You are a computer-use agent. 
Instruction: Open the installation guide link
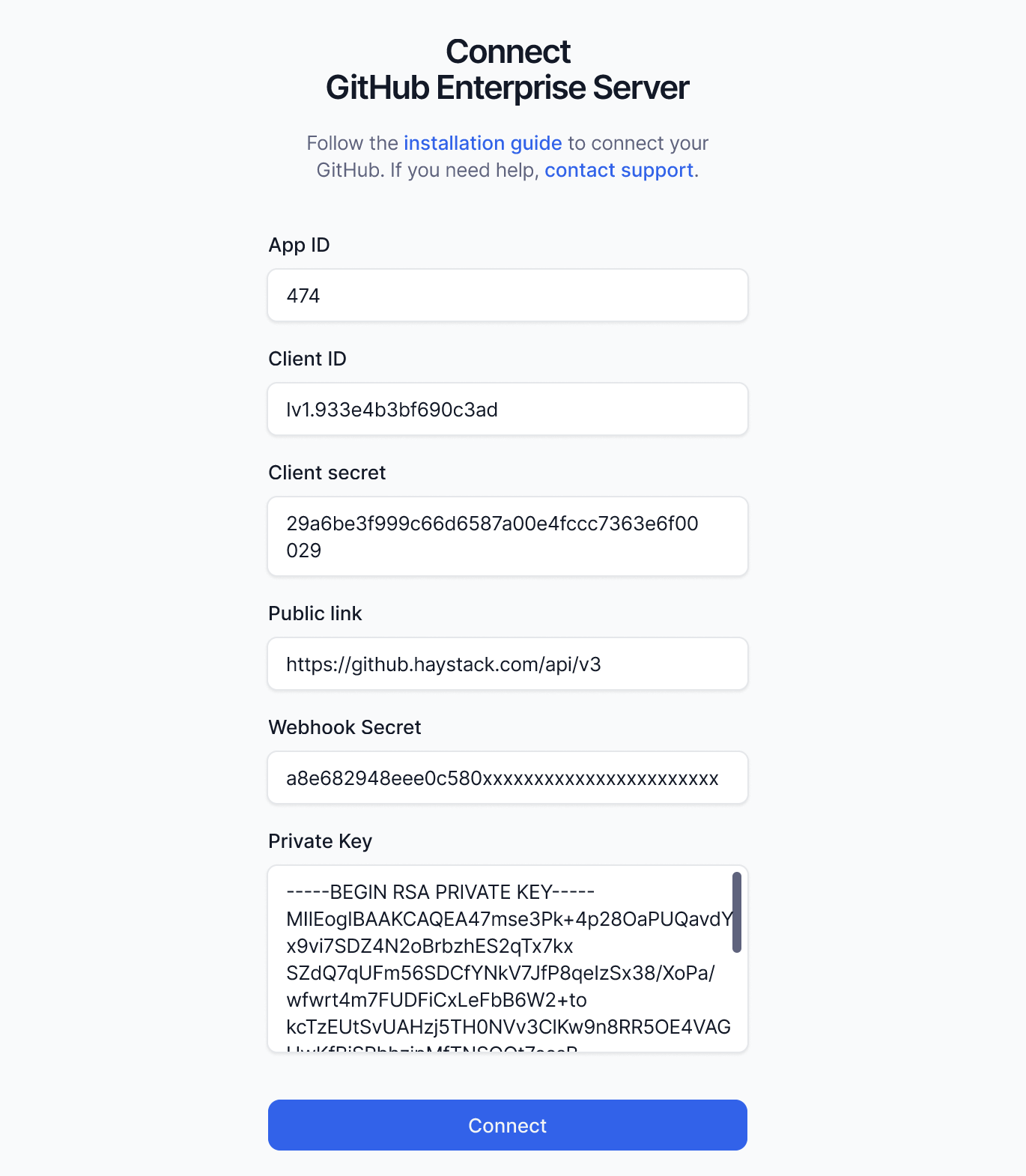[x=482, y=143]
